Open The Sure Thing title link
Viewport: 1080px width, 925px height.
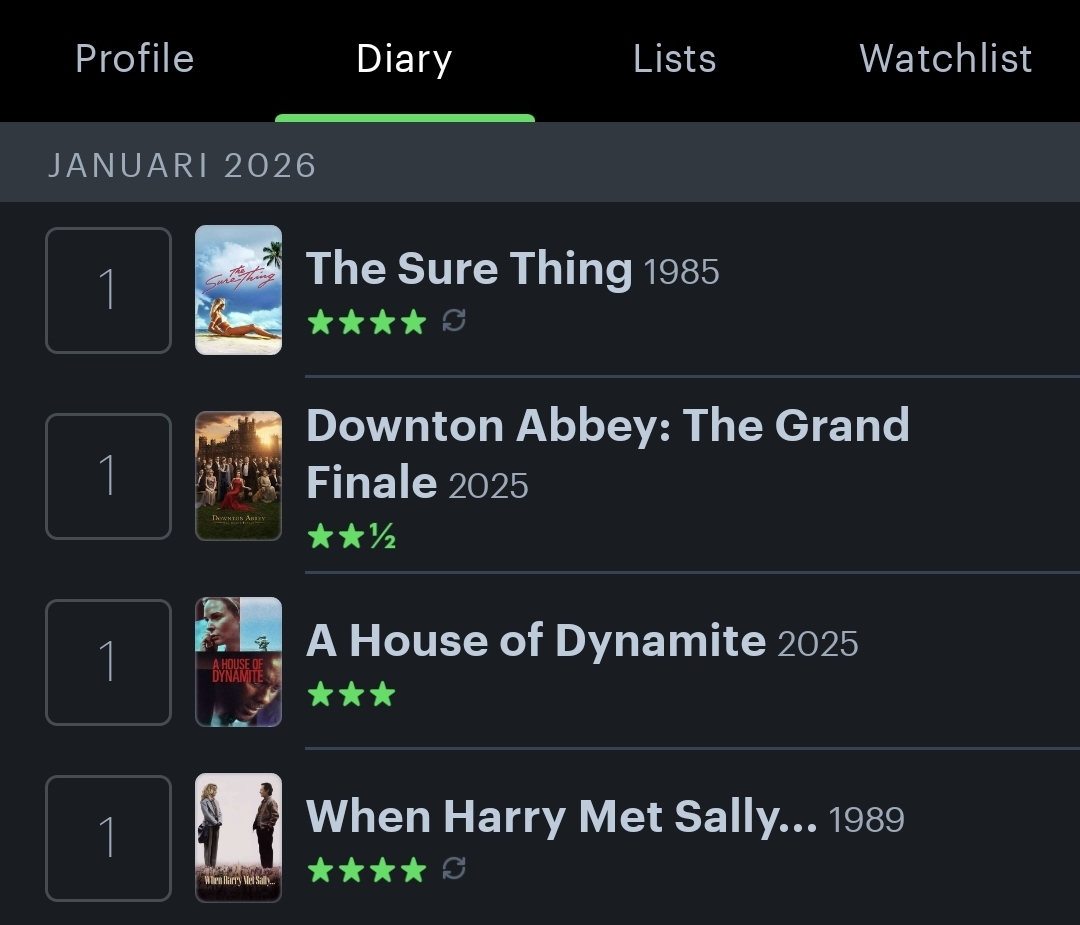point(468,269)
